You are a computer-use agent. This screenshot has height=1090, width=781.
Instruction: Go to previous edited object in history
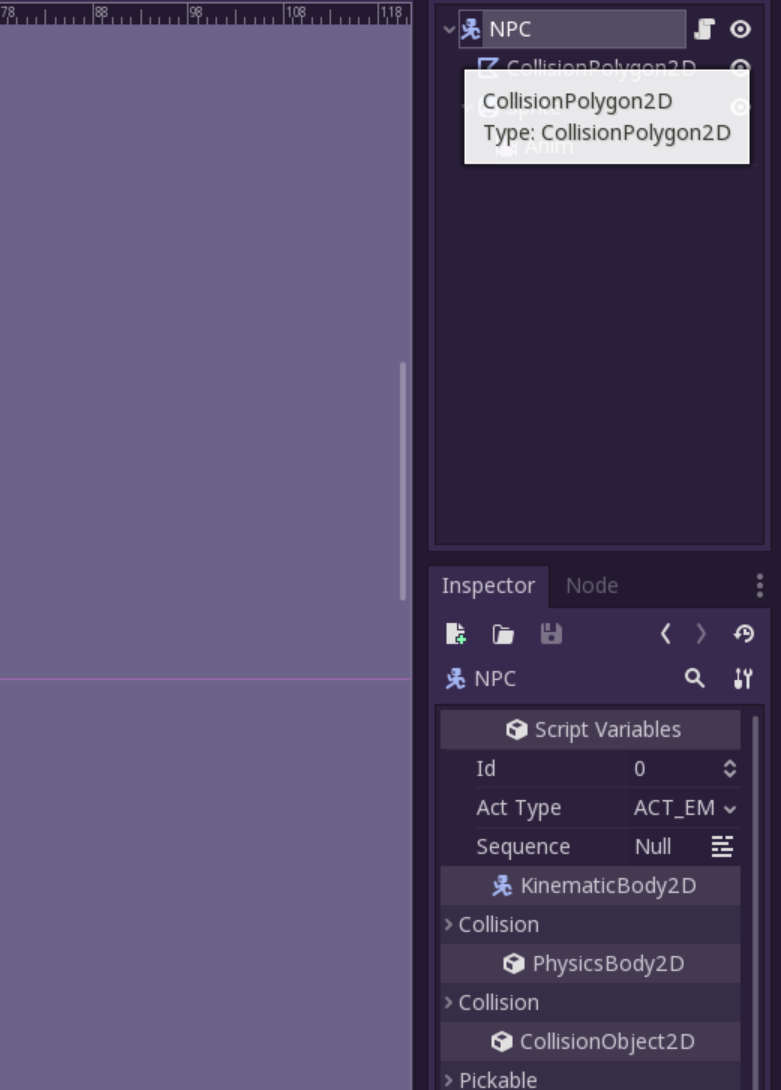(666, 633)
